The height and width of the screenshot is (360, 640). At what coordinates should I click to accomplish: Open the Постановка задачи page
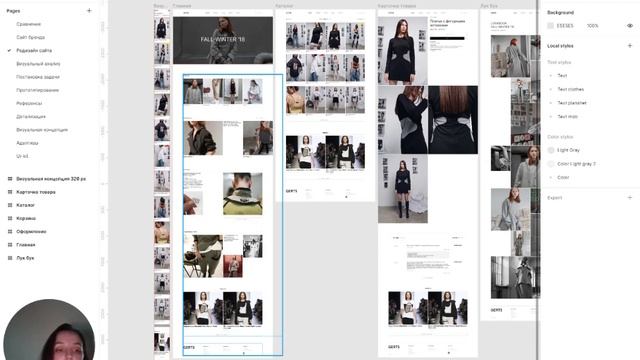tap(38, 77)
